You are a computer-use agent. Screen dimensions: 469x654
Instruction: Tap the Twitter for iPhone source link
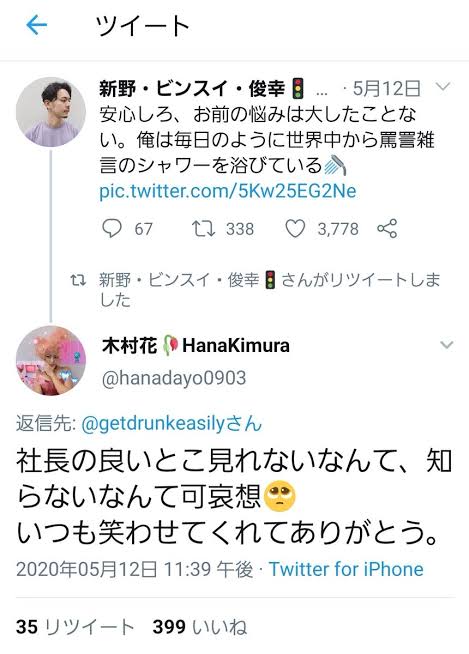tap(346, 569)
